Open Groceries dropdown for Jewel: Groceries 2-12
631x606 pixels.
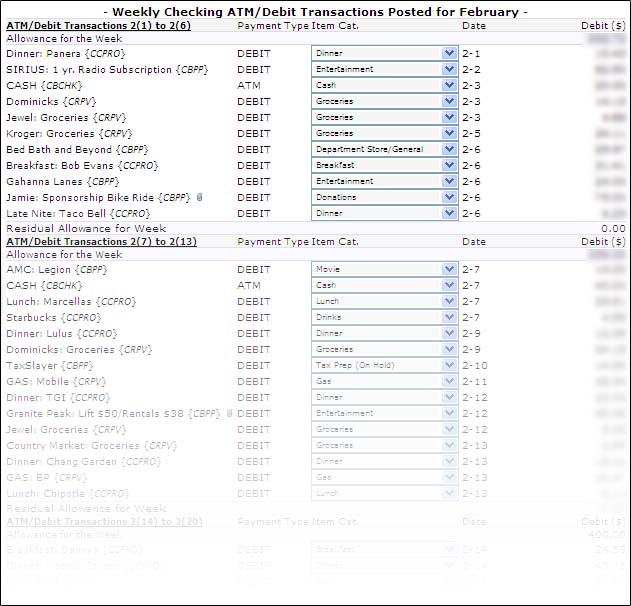[384, 429]
